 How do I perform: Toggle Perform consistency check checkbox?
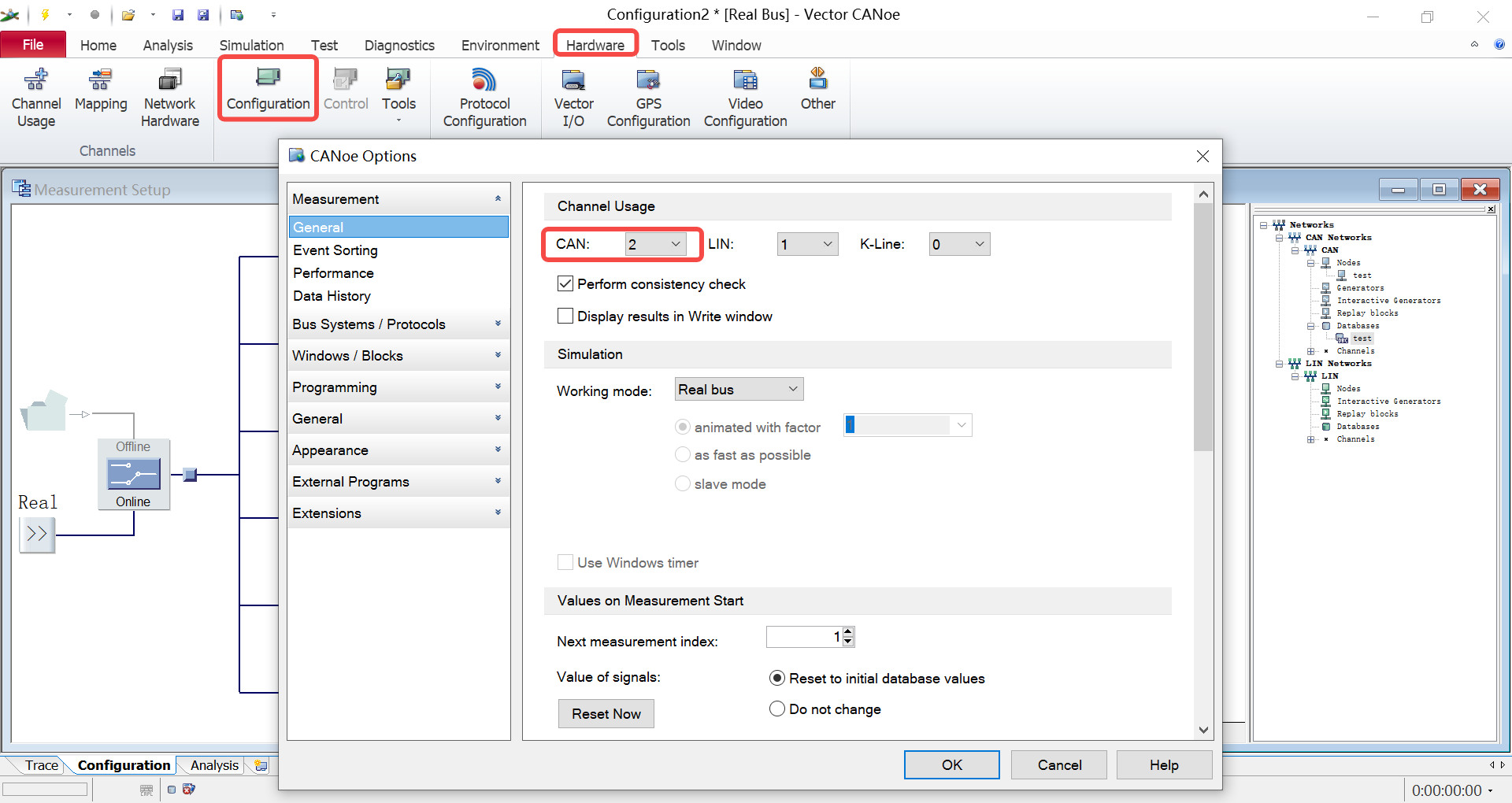565,283
